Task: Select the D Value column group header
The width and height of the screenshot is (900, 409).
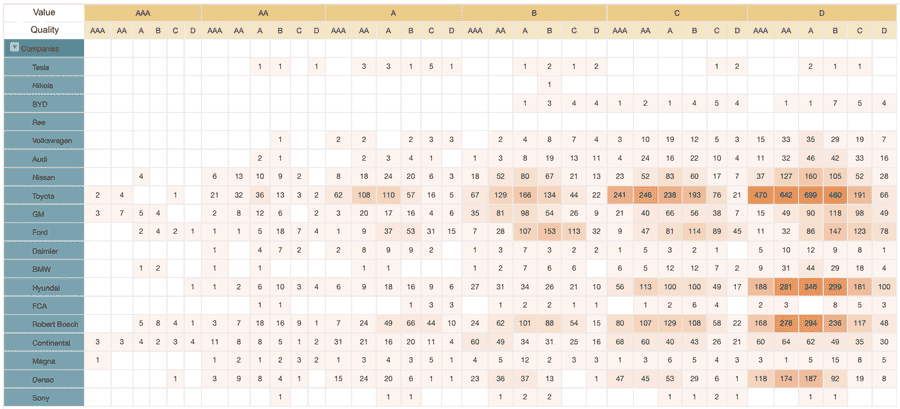Action: pyautogui.click(x=822, y=12)
